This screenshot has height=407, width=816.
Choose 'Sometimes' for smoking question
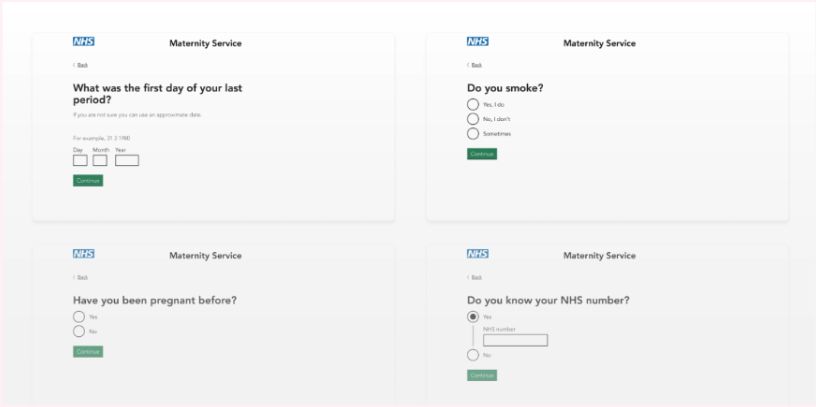pyautogui.click(x=473, y=133)
